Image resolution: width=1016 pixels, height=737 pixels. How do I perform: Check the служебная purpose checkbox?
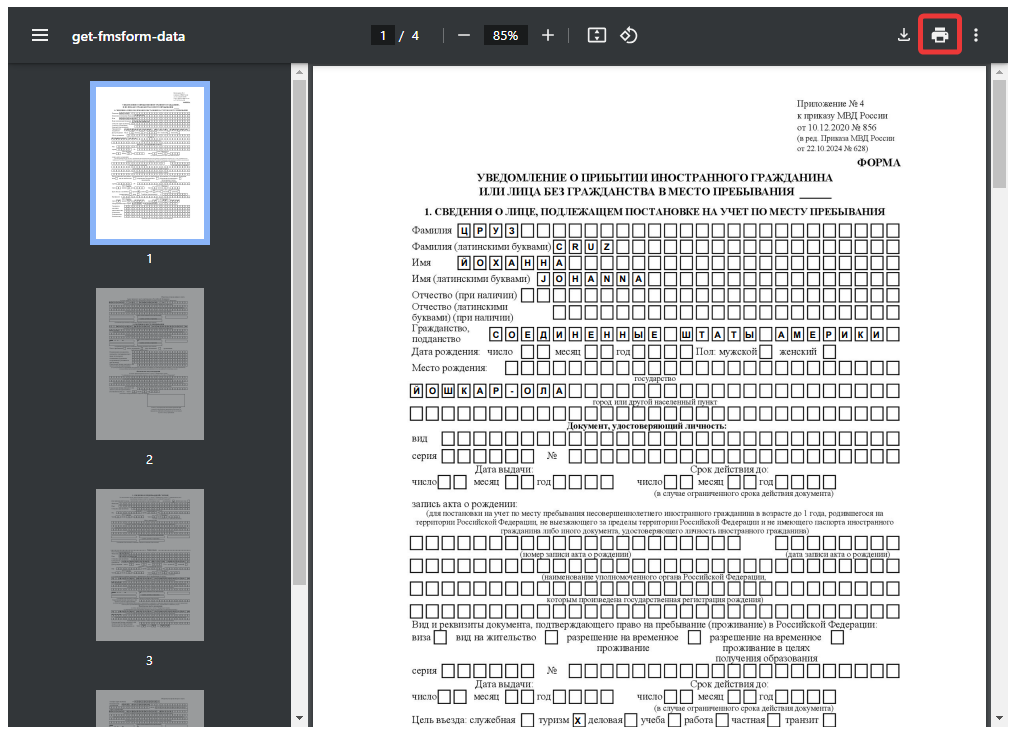click(x=528, y=720)
